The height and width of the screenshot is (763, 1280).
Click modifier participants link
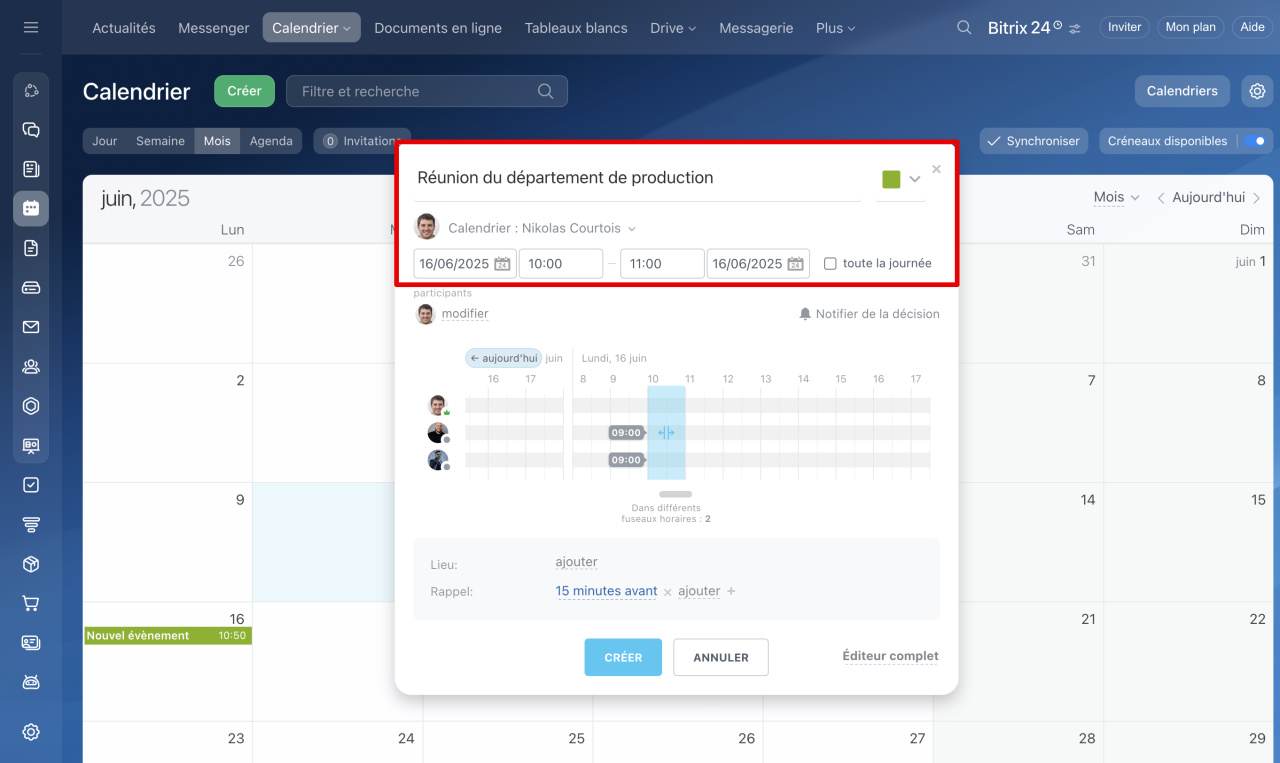coord(465,314)
